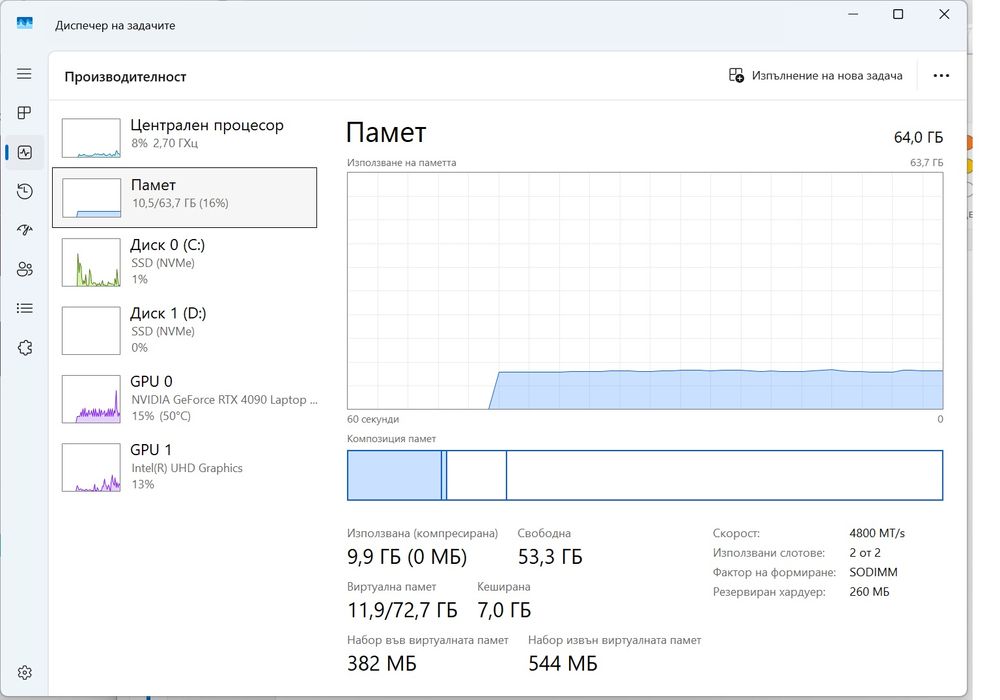Screen dimensions: 1000x700
Task: Open the three-dot more options menu
Action: coord(940,76)
